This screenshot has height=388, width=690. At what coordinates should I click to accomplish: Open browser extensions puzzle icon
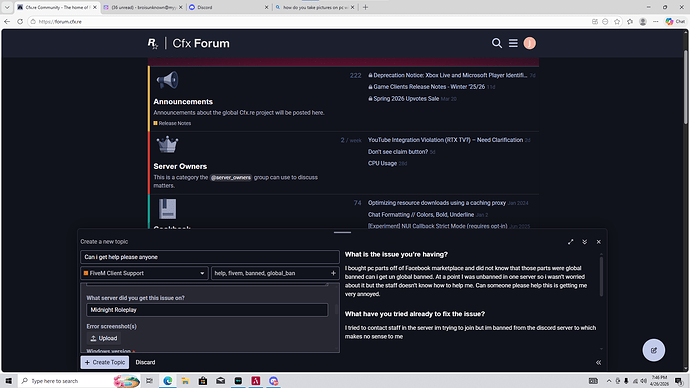(x=630, y=22)
